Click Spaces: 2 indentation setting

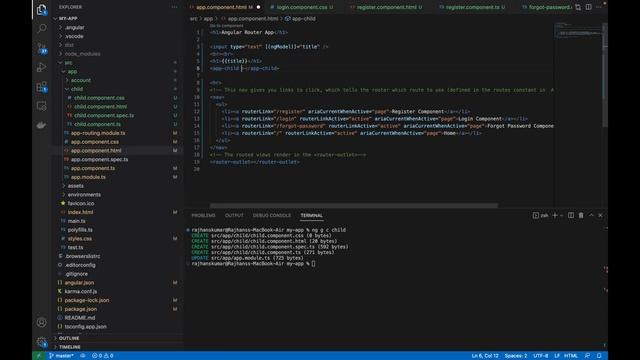tap(516, 356)
